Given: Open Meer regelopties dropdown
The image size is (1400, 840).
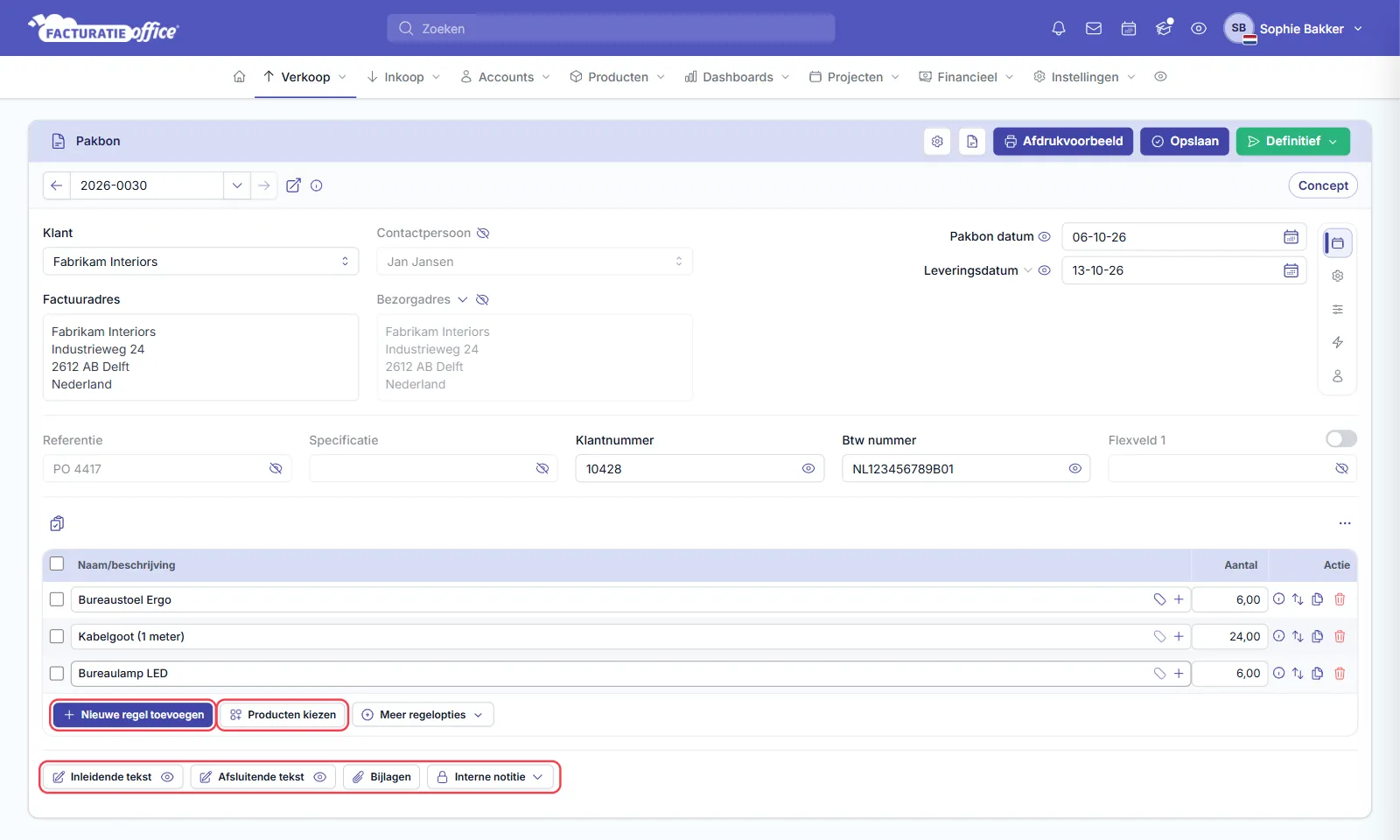Looking at the screenshot, I should [x=423, y=715].
